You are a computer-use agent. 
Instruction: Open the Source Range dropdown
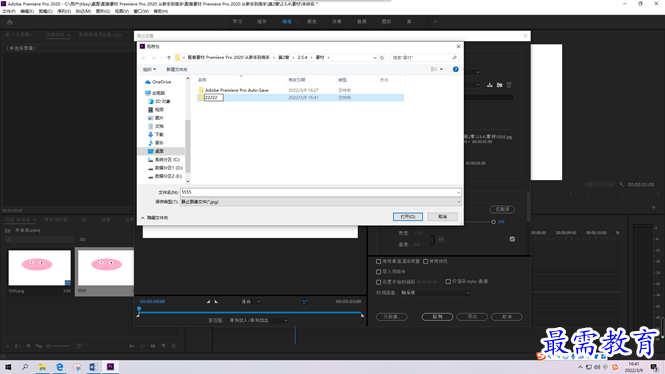click(x=258, y=321)
